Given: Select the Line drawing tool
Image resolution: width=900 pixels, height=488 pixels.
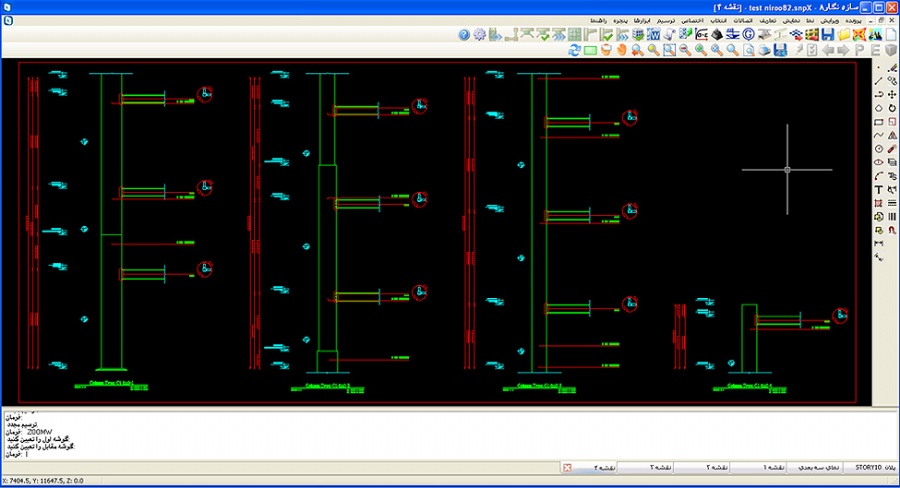Looking at the screenshot, I should (878, 80).
